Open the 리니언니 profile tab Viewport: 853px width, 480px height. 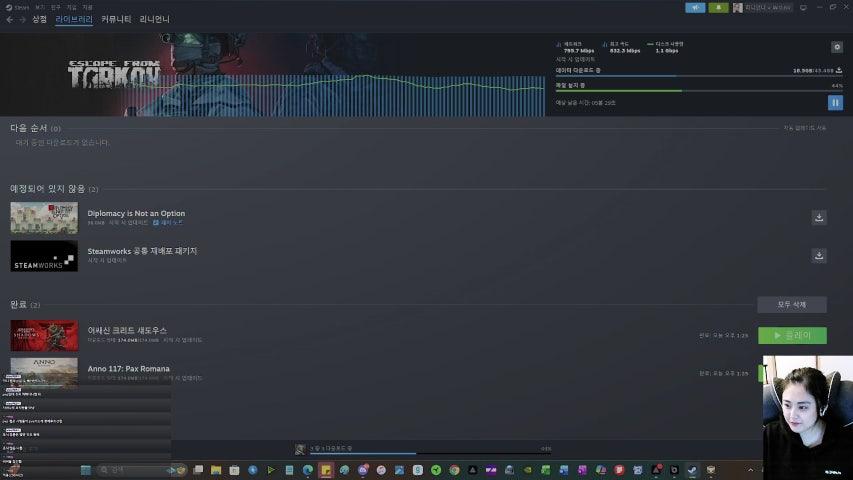tap(154, 19)
